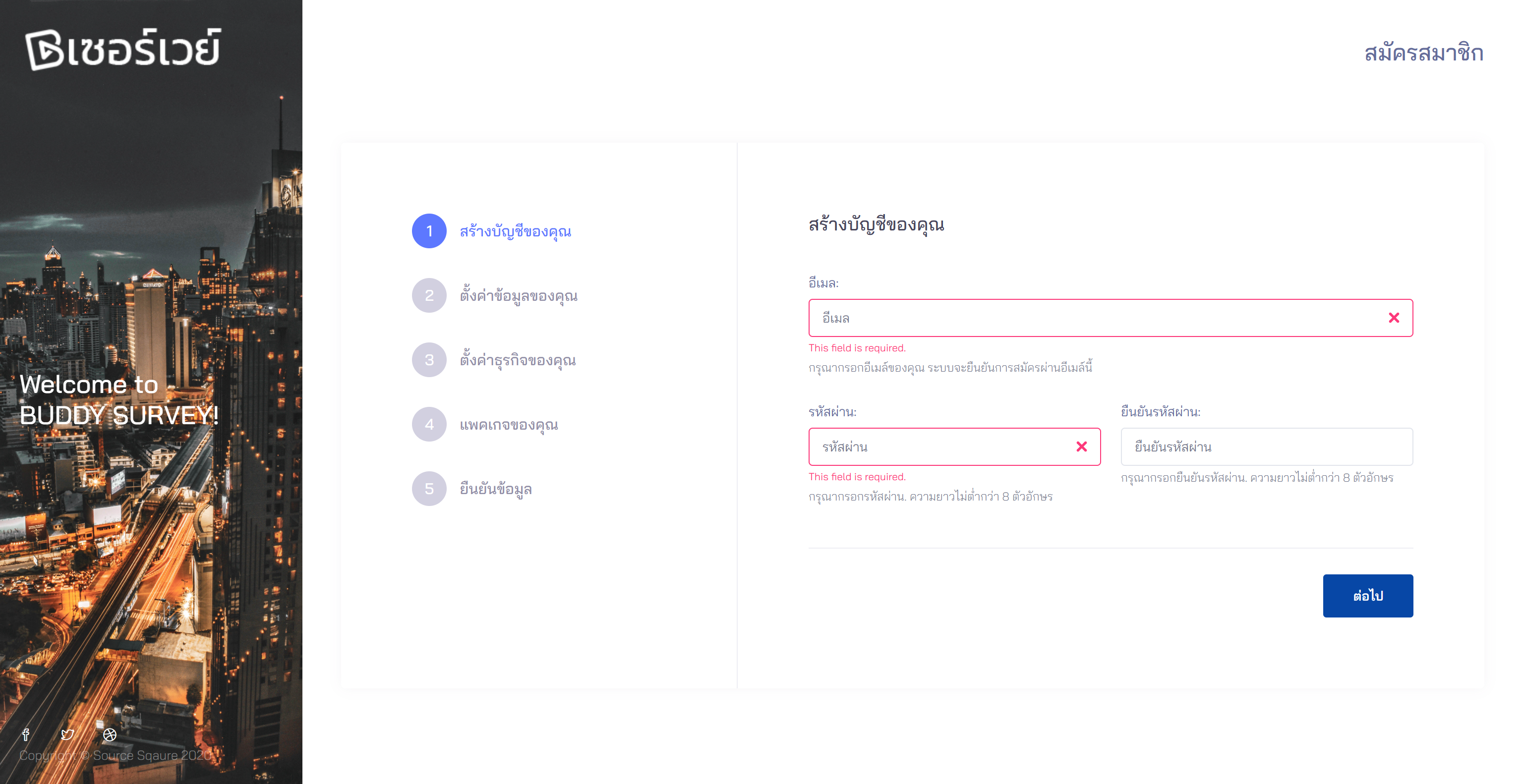The width and height of the screenshot is (1523, 784).
Task: Switch to the ตั้งค่าข้อมูลของคุณ step
Action: pyautogui.click(x=519, y=295)
